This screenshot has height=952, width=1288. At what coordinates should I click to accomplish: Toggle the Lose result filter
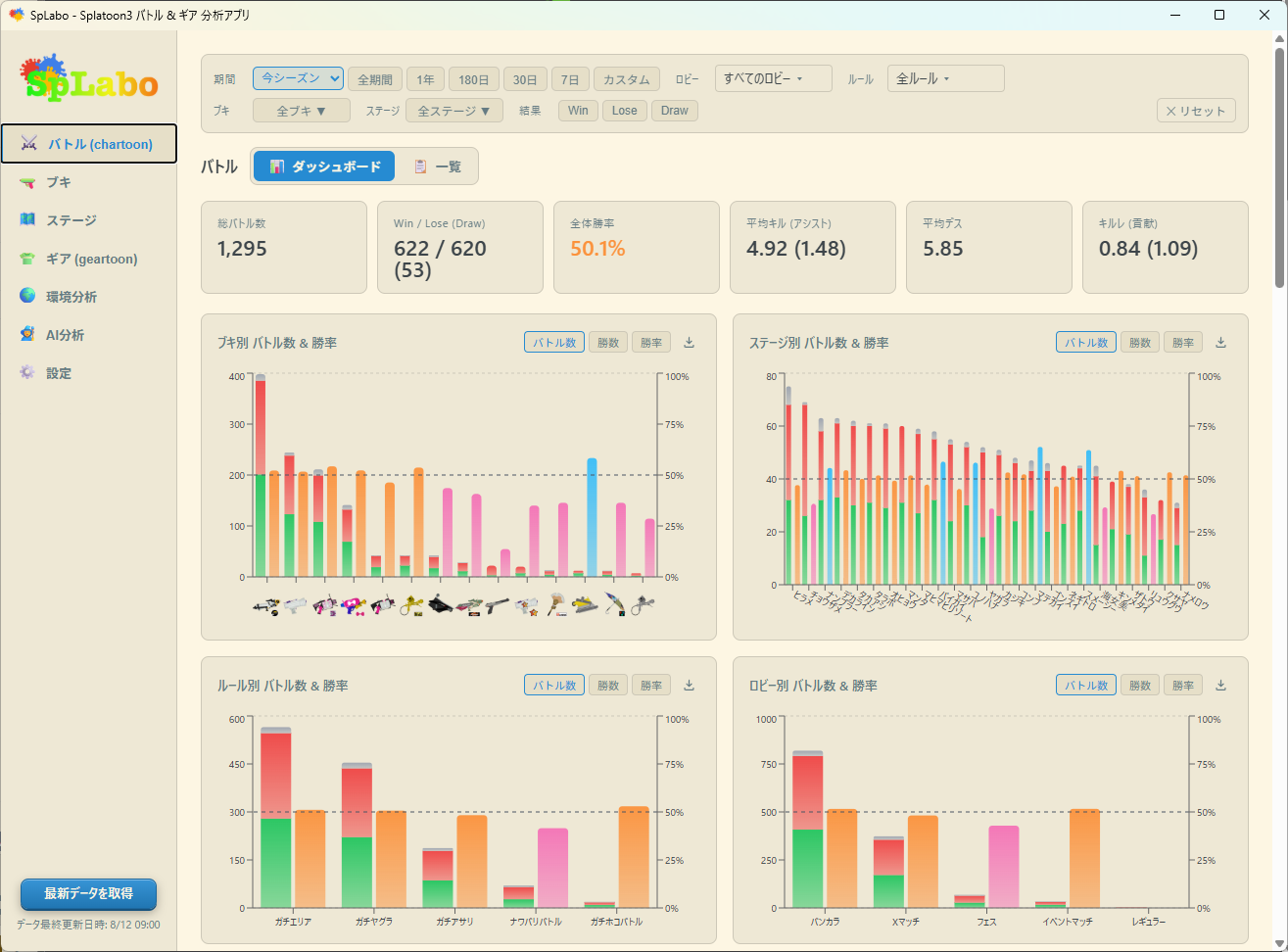[625, 111]
